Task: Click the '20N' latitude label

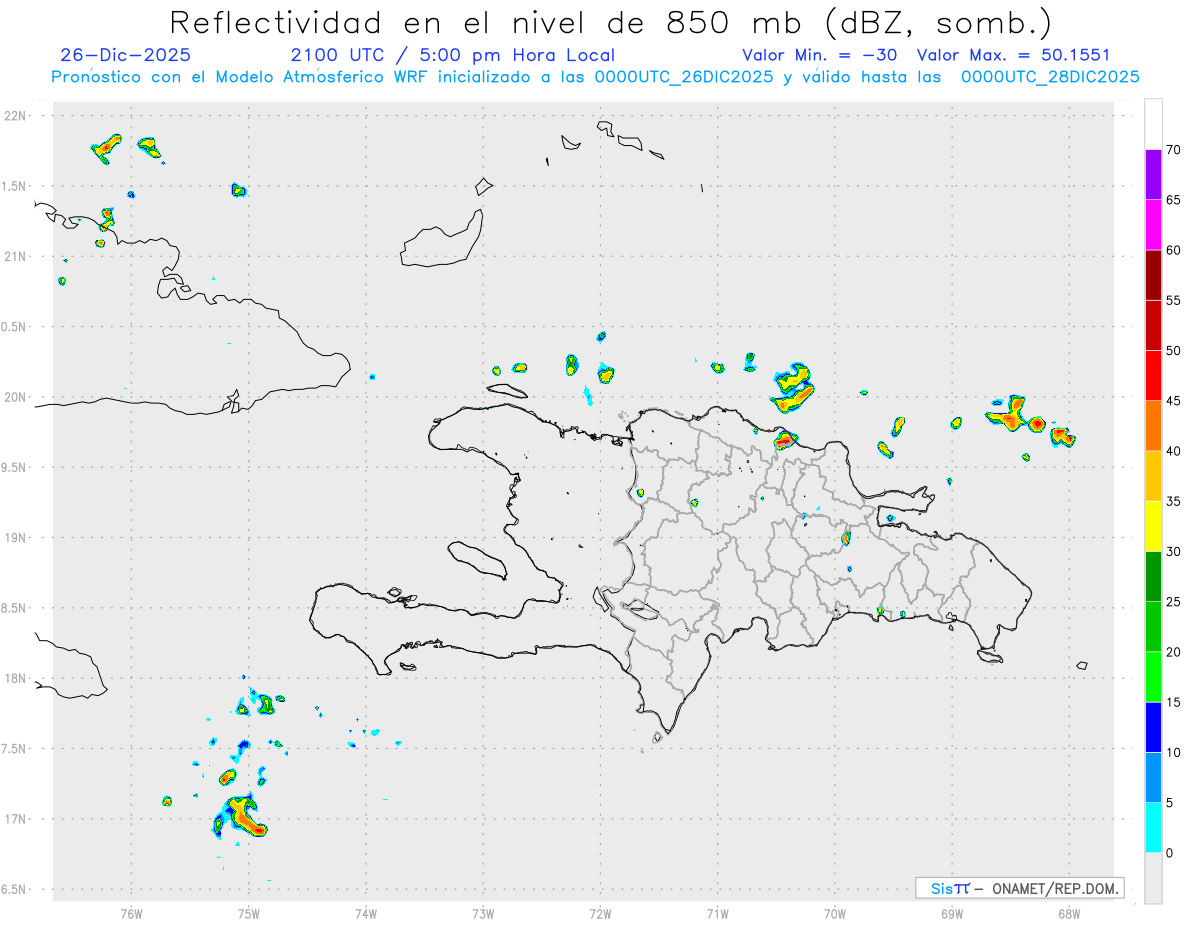Action: [17, 397]
